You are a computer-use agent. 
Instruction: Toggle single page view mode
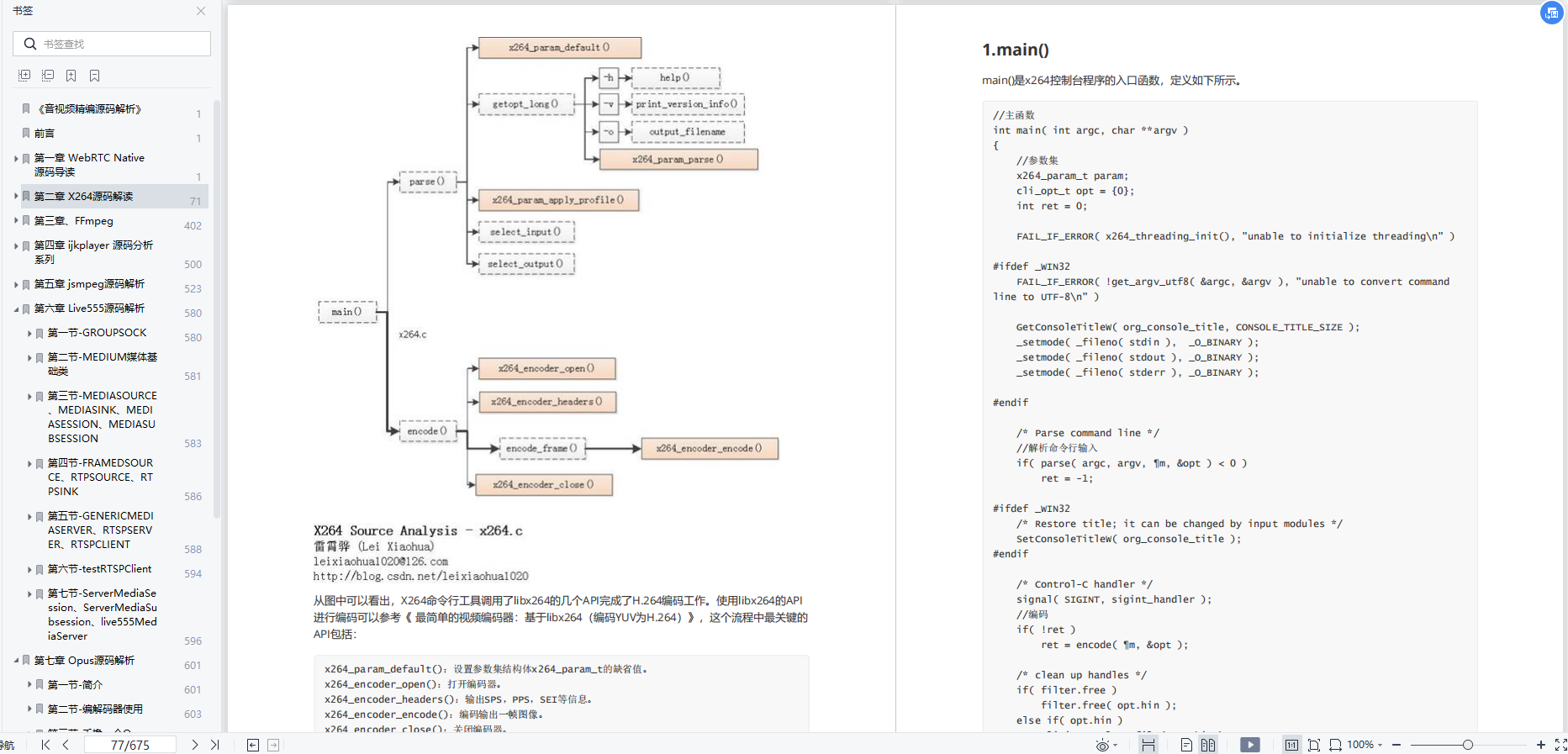(x=1186, y=745)
